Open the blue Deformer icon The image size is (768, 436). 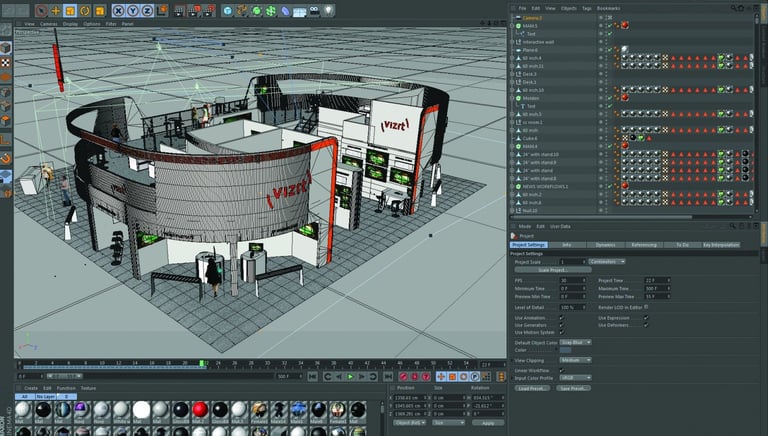(x=285, y=10)
